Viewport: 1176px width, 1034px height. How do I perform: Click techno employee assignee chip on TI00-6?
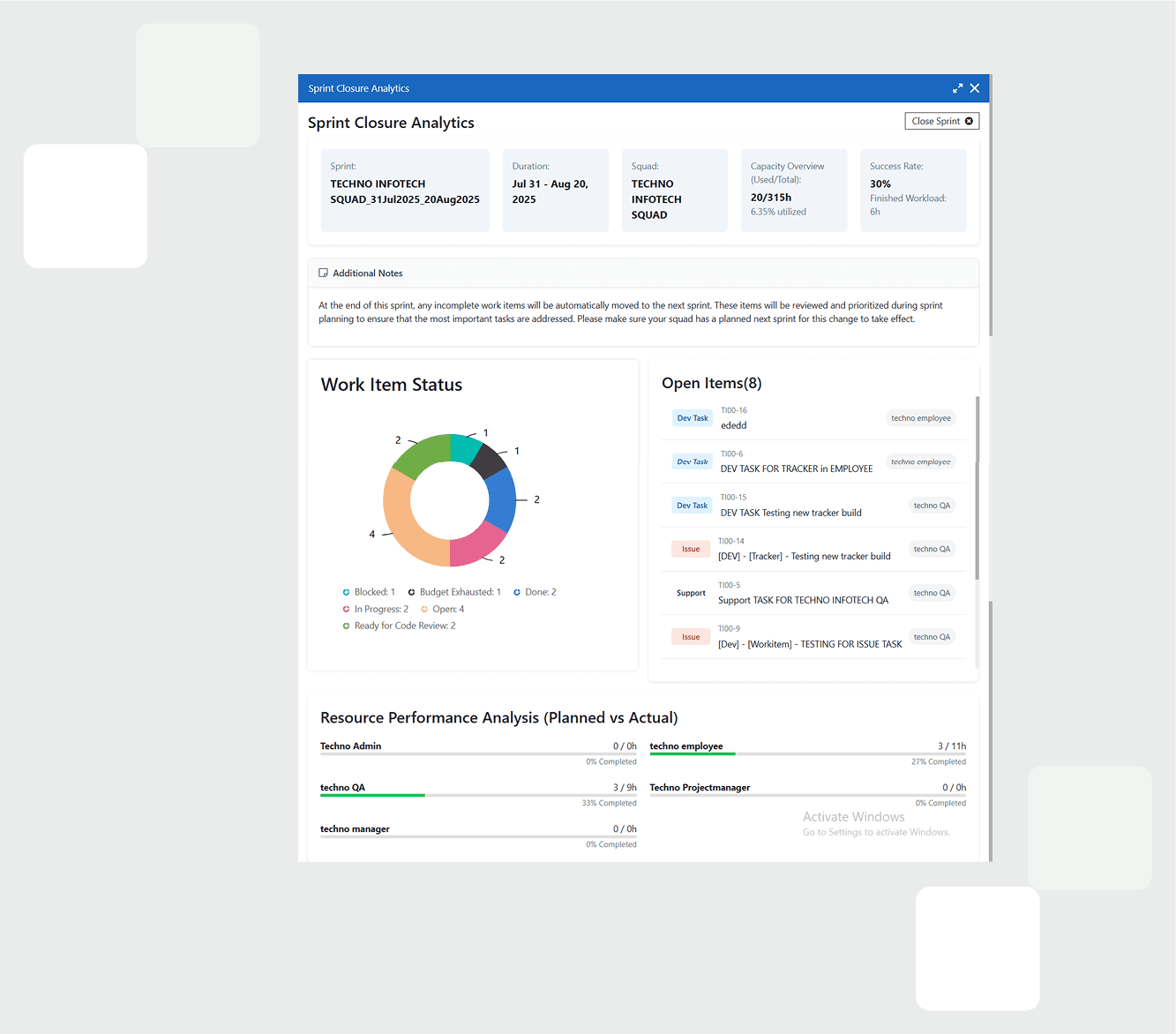[x=921, y=461]
